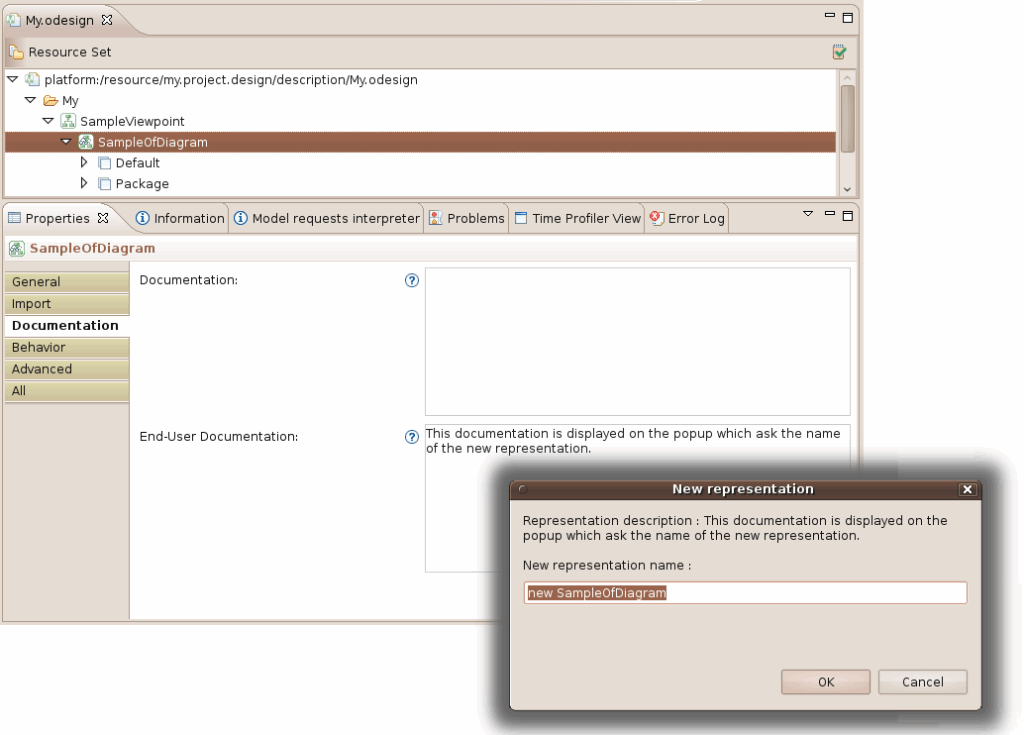
Task: Expand the Default layer node
Action: click(85, 163)
